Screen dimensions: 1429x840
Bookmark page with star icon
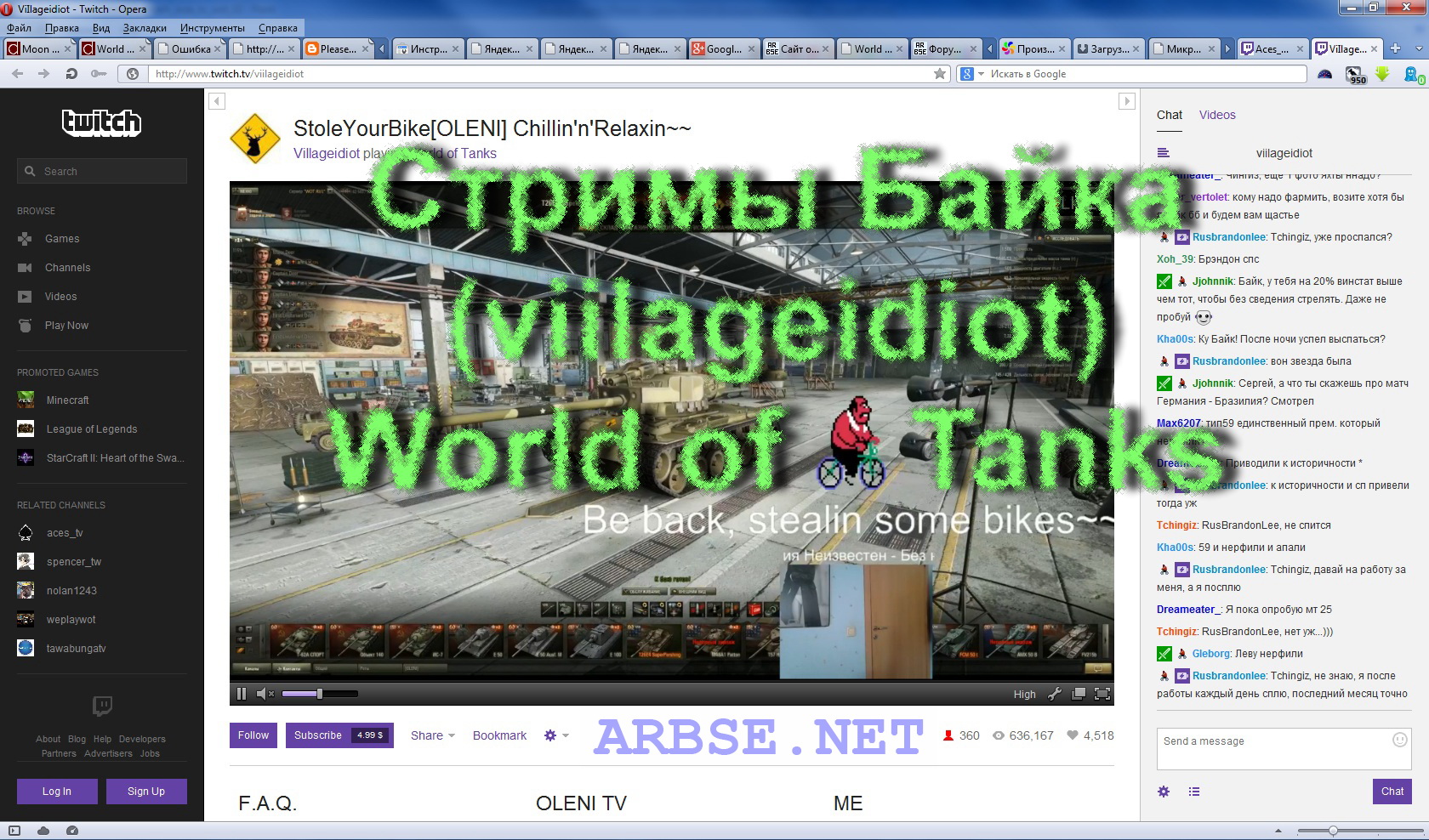pos(940,74)
